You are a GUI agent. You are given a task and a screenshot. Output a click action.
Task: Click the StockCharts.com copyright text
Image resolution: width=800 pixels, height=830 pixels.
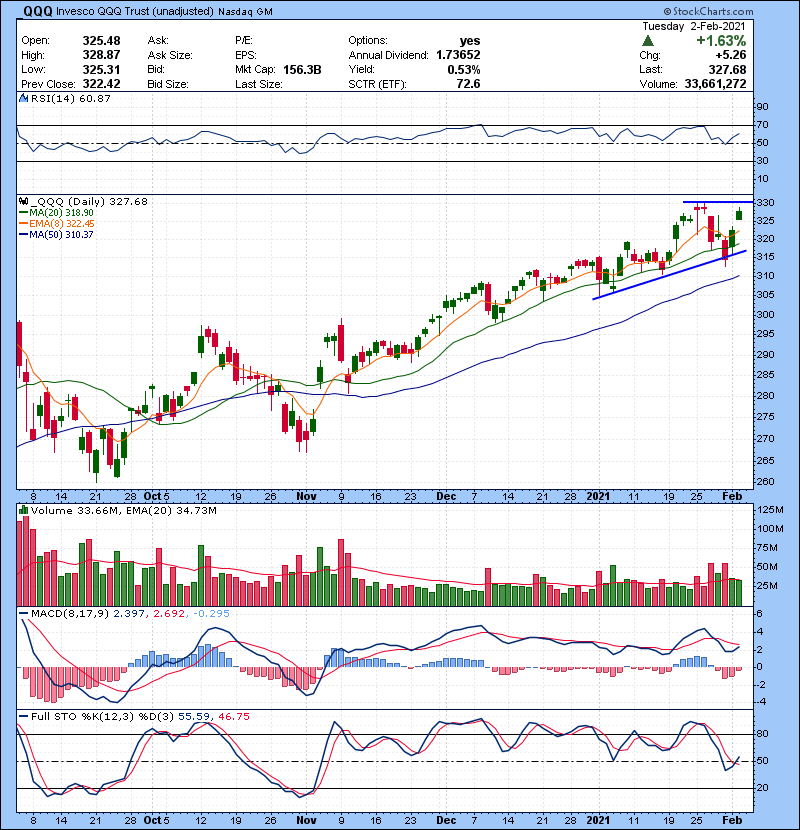(x=708, y=11)
